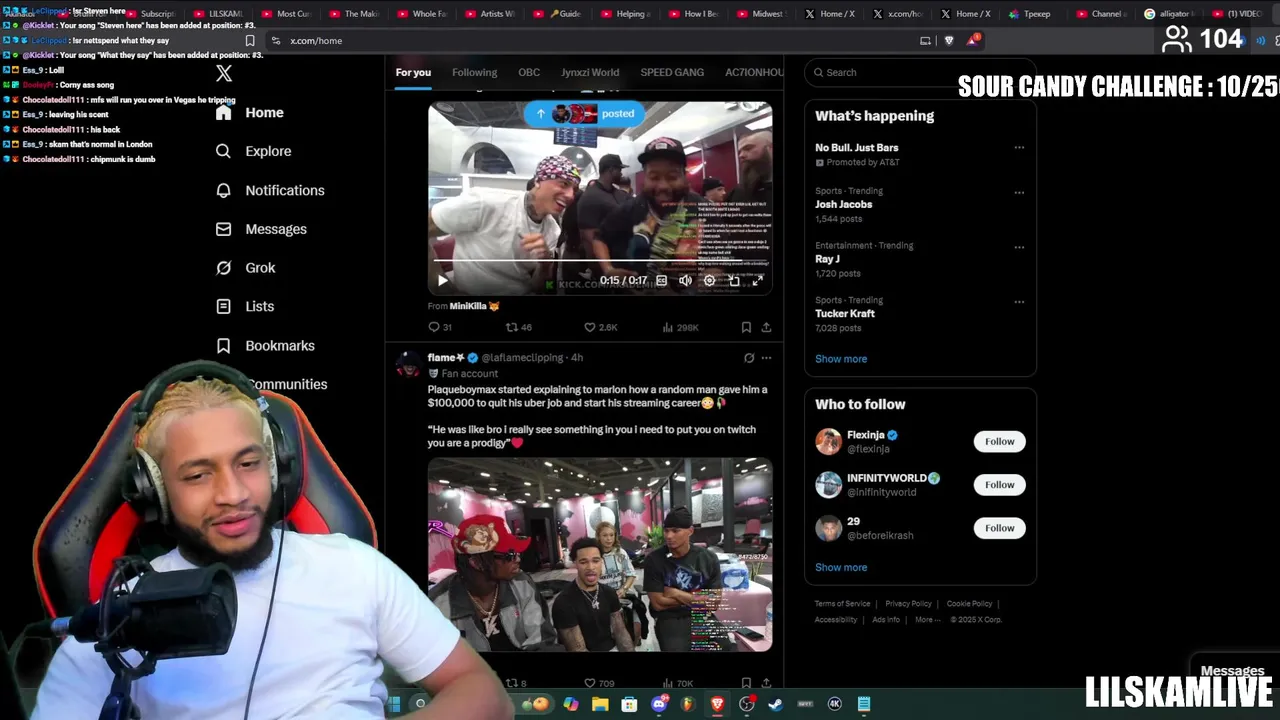Open Grok explain icon on flame's post

point(749,357)
